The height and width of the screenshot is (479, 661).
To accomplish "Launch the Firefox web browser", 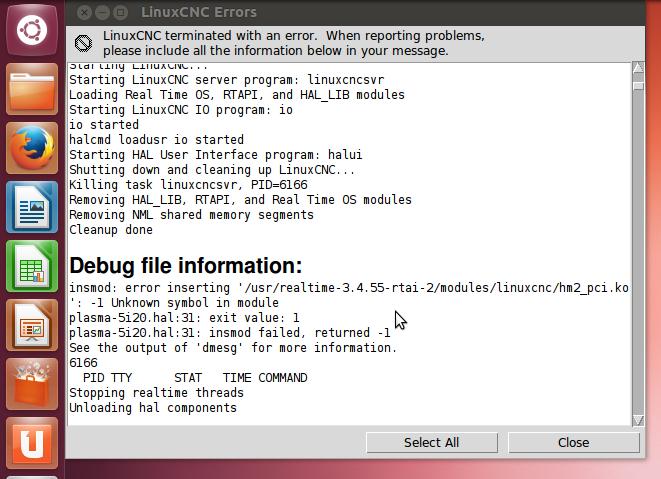I will [x=32, y=148].
